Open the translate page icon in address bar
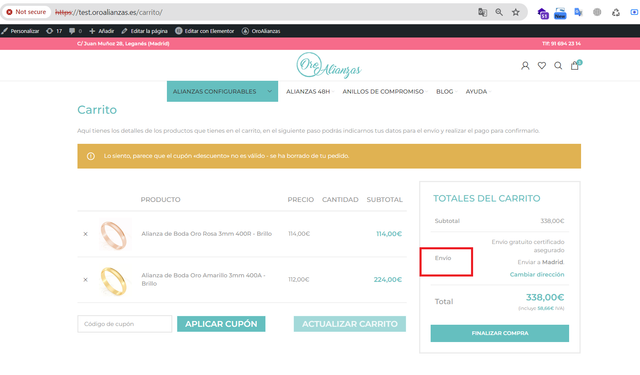The width and height of the screenshot is (640, 375). (482, 12)
